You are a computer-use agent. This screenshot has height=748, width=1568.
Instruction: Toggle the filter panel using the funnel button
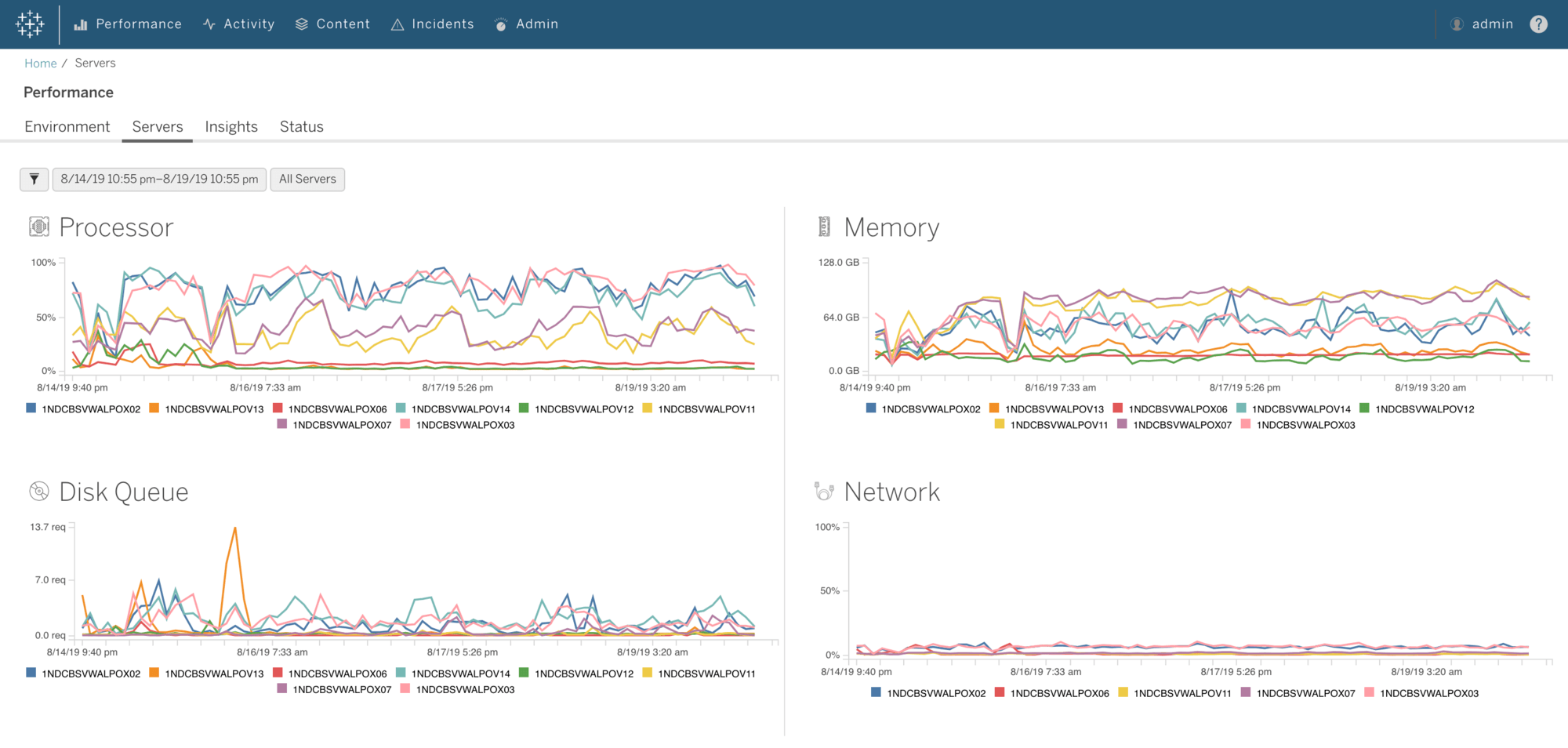(x=34, y=179)
